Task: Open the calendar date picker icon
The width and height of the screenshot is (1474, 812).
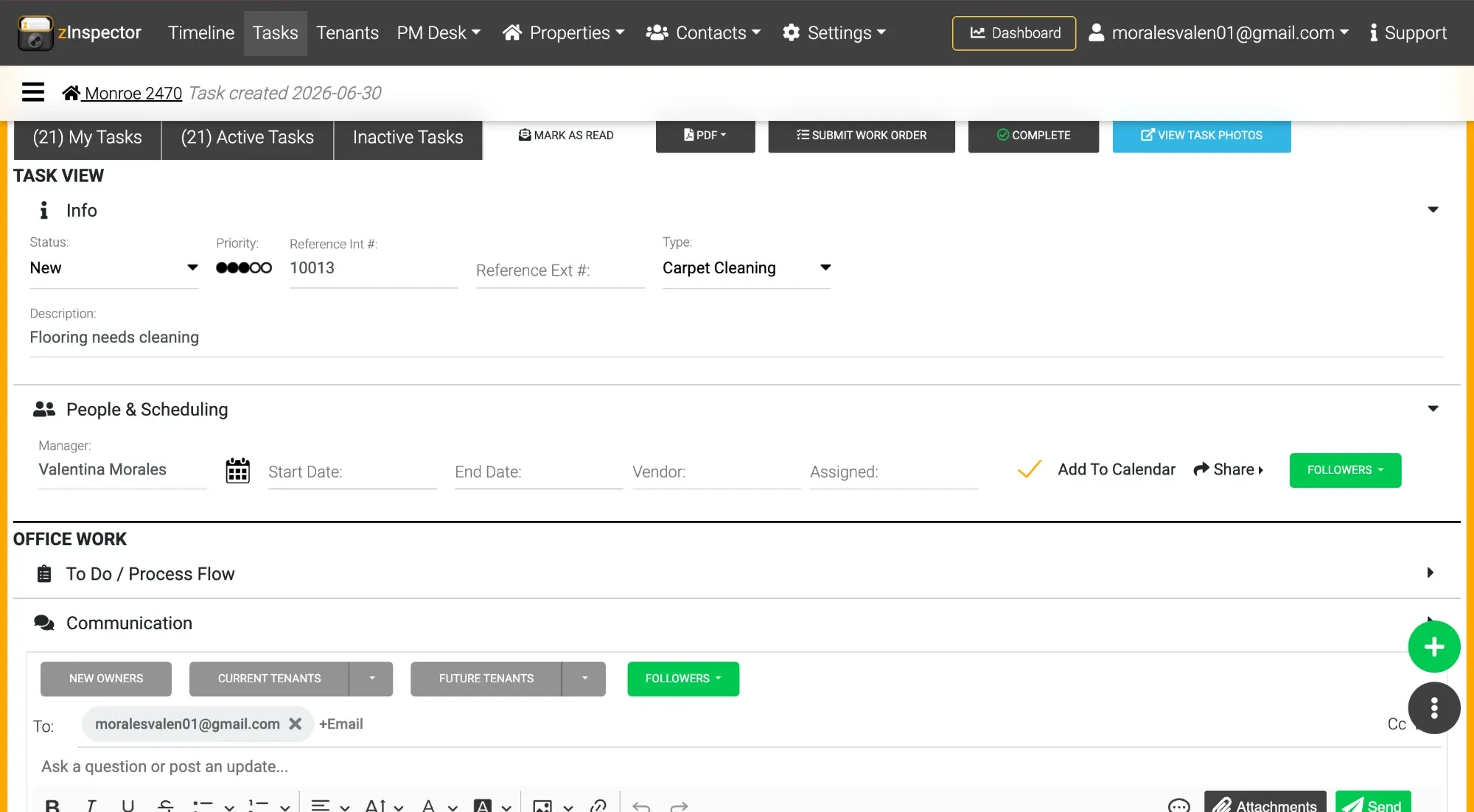Action: (x=237, y=470)
